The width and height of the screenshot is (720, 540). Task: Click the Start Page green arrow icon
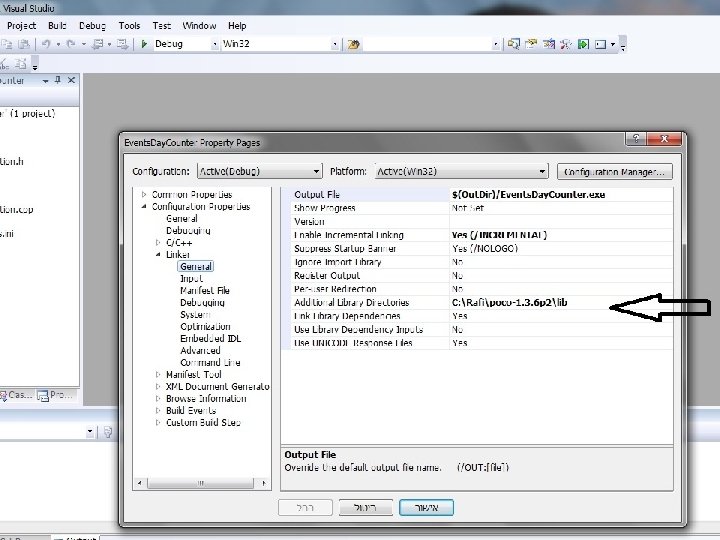(583, 44)
